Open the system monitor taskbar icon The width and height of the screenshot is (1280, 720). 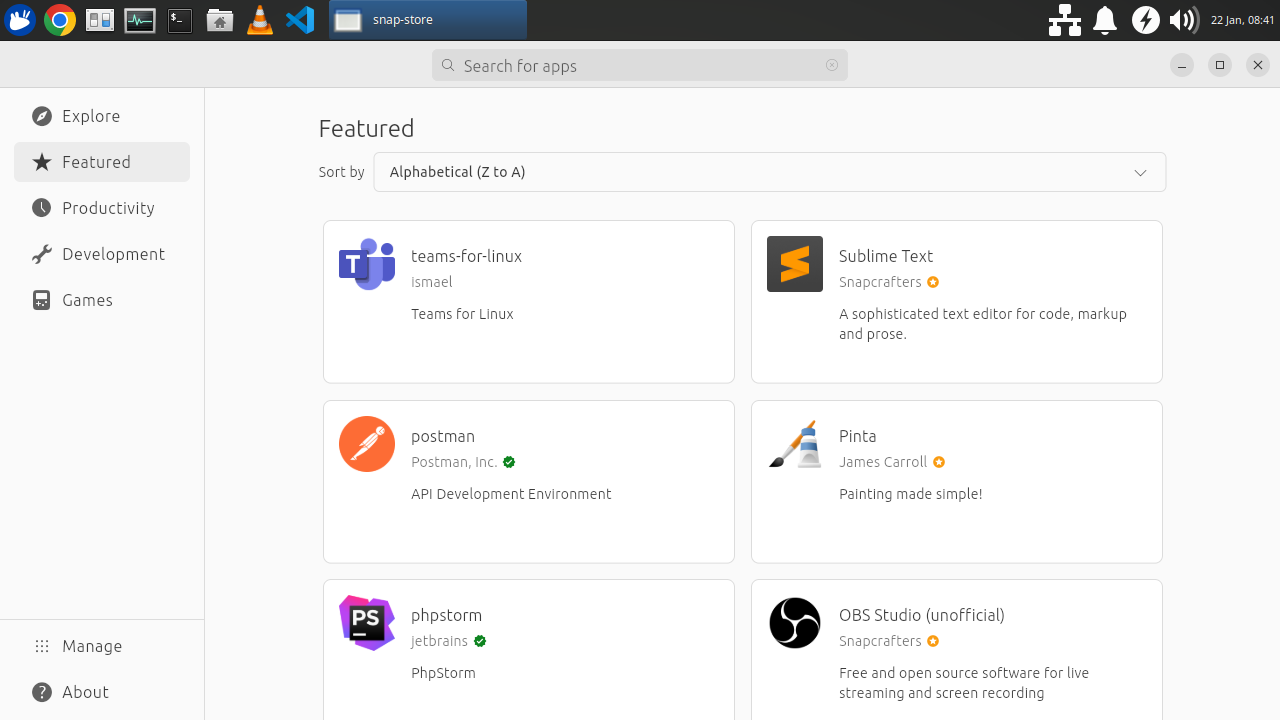click(x=140, y=20)
